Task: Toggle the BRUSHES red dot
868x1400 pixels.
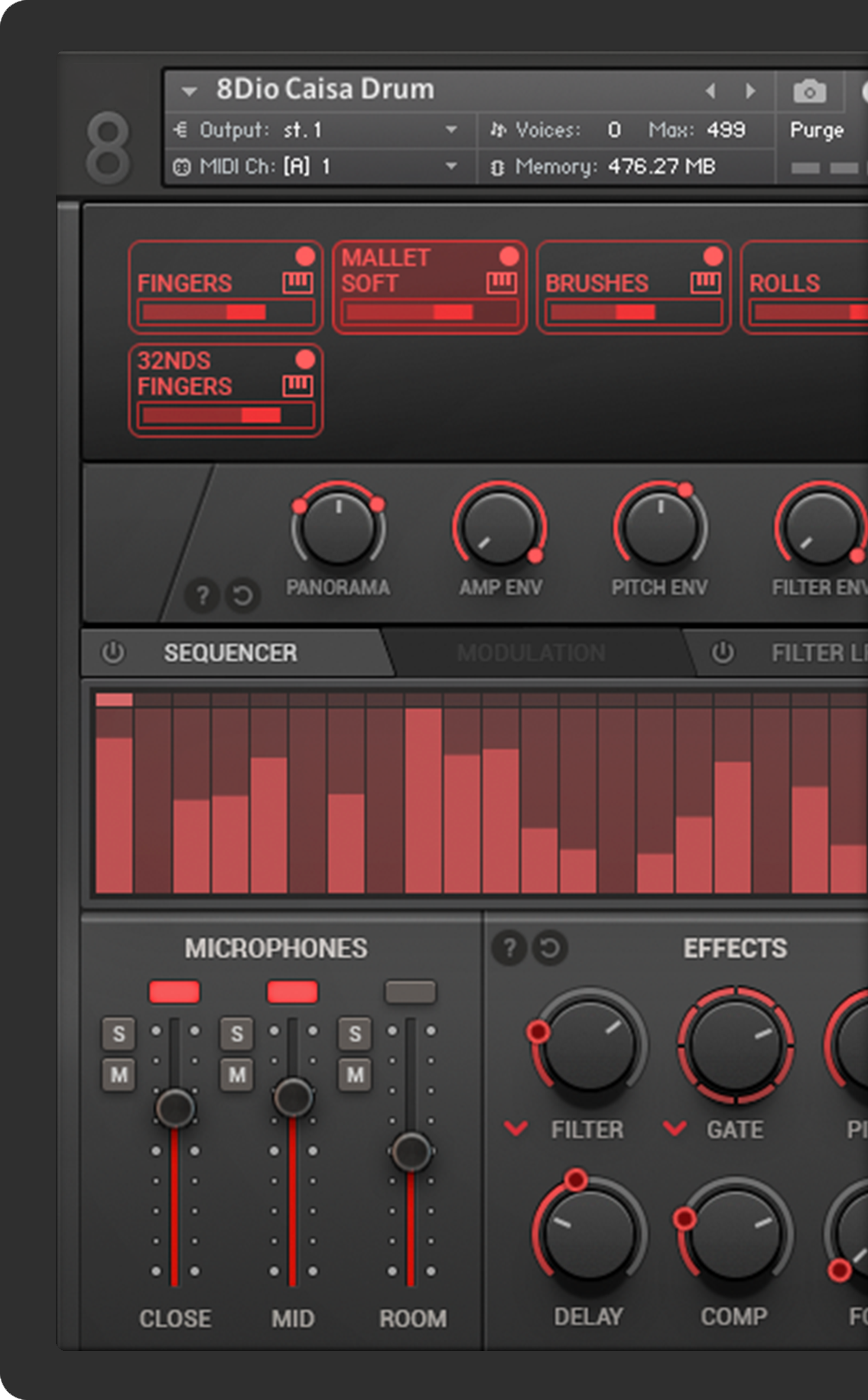Action: pos(713,256)
